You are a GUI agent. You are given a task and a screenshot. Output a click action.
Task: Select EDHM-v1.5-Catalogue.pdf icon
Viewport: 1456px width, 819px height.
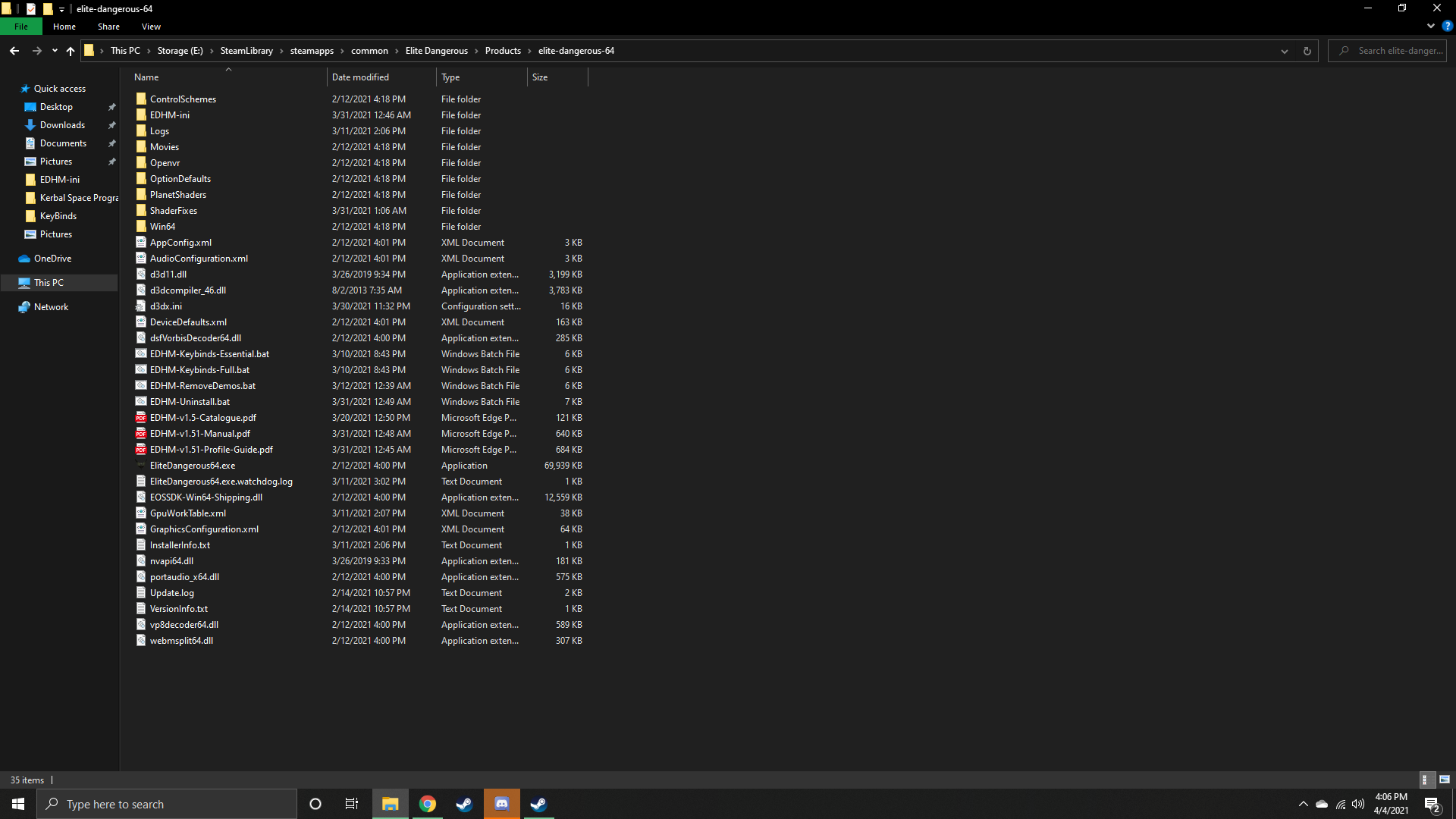pyautogui.click(x=141, y=418)
